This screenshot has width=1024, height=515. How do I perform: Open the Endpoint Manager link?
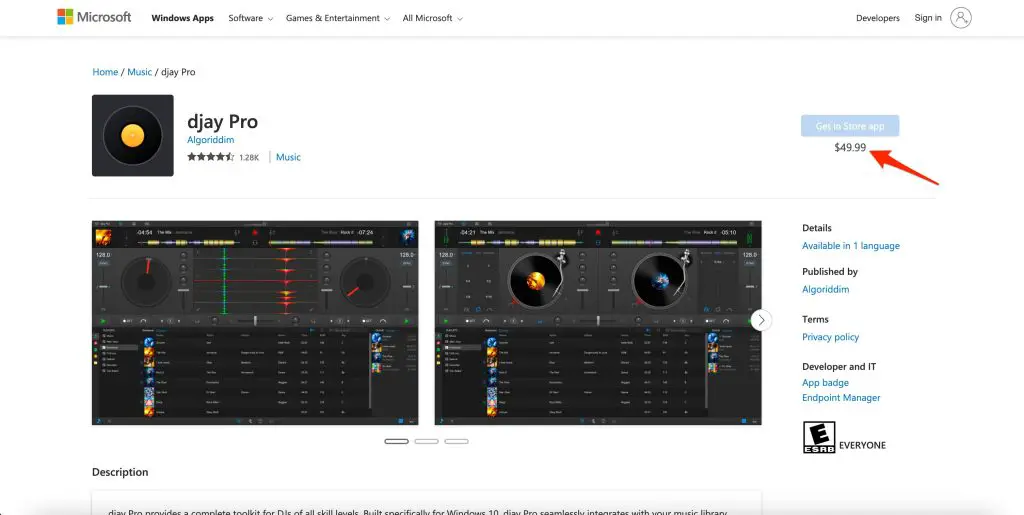(x=841, y=398)
